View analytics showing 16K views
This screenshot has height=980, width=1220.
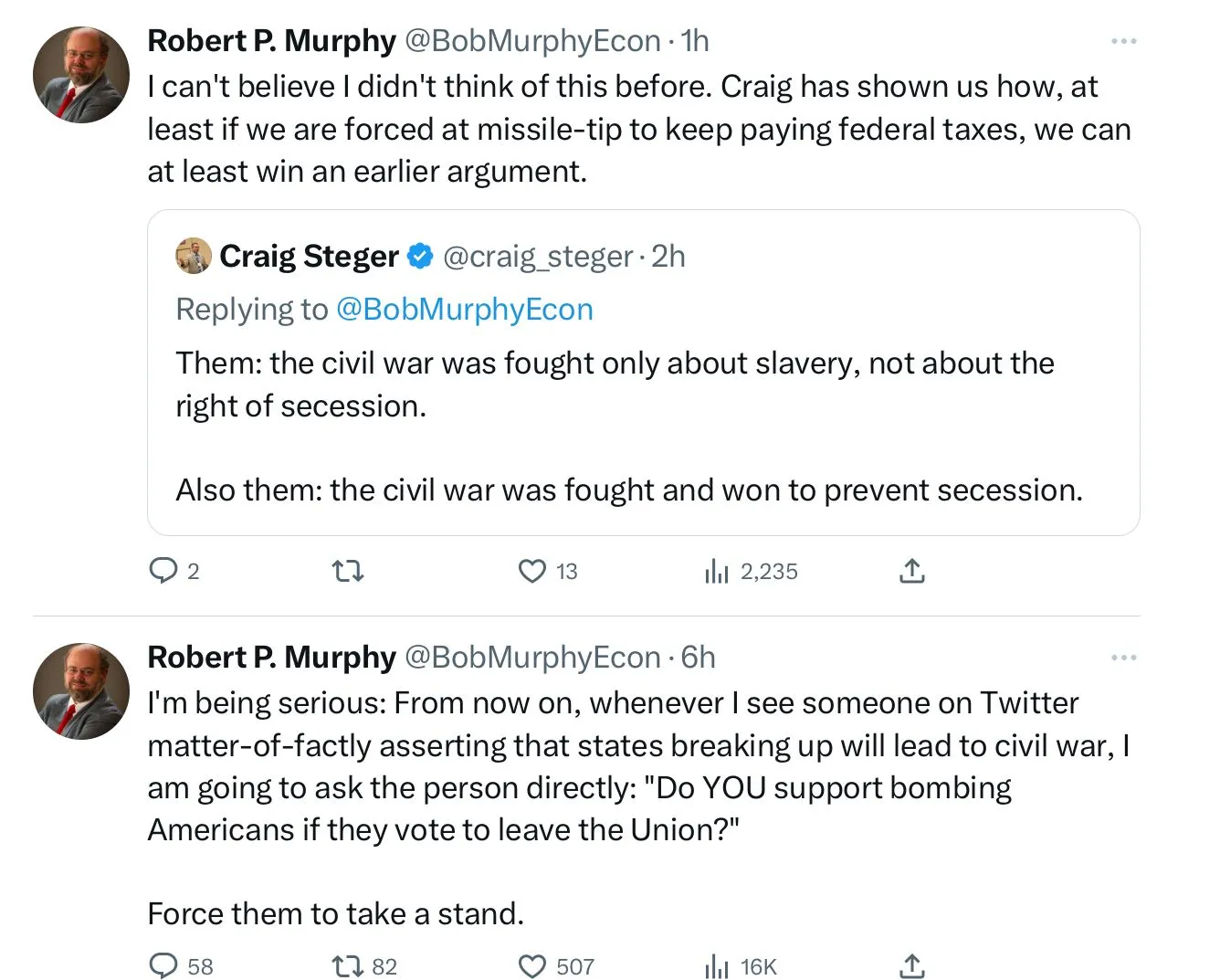click(717, 966)
